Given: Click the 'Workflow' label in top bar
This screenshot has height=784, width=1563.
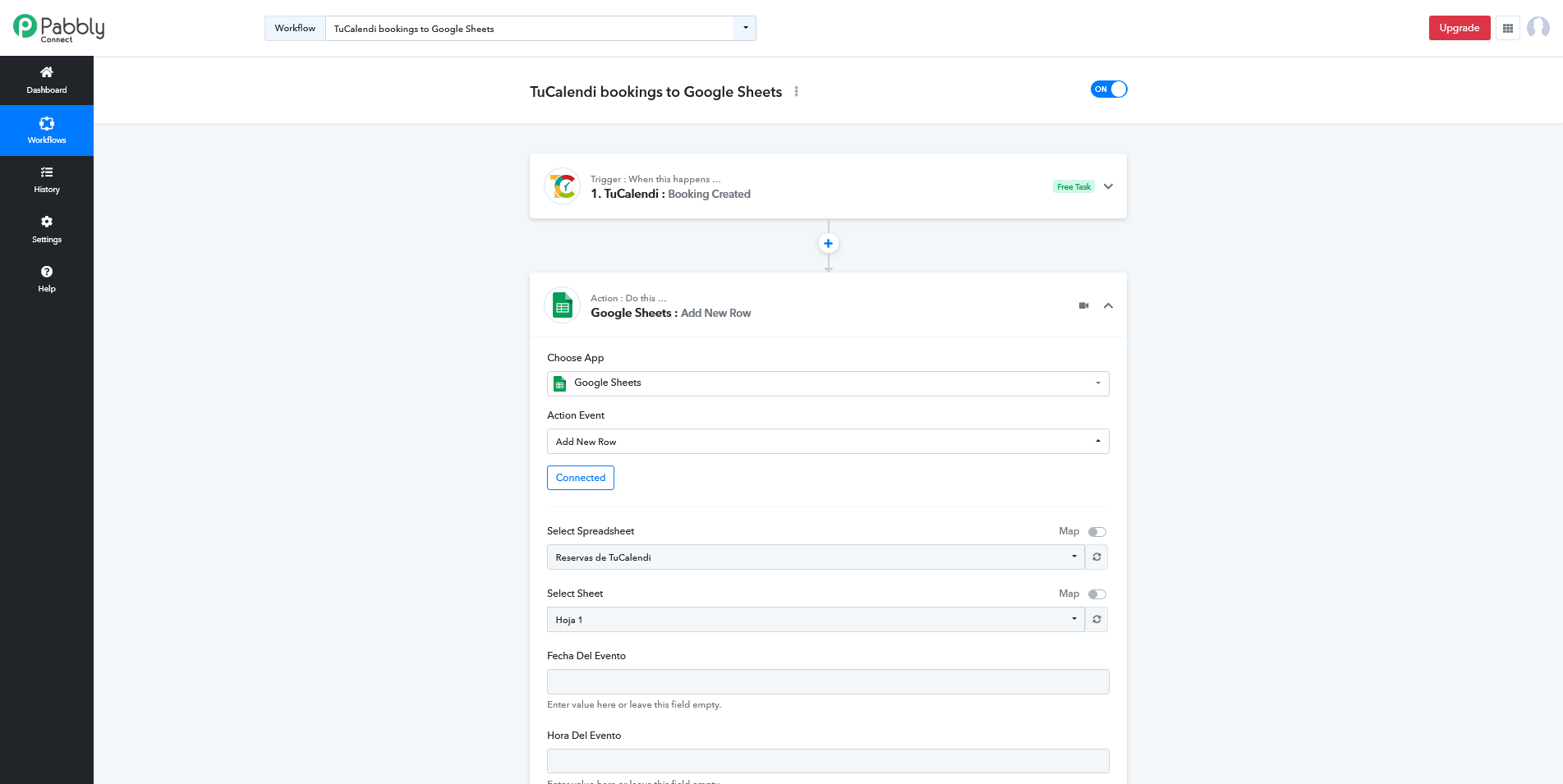Looking at the screenshot, I should [295, 28].
